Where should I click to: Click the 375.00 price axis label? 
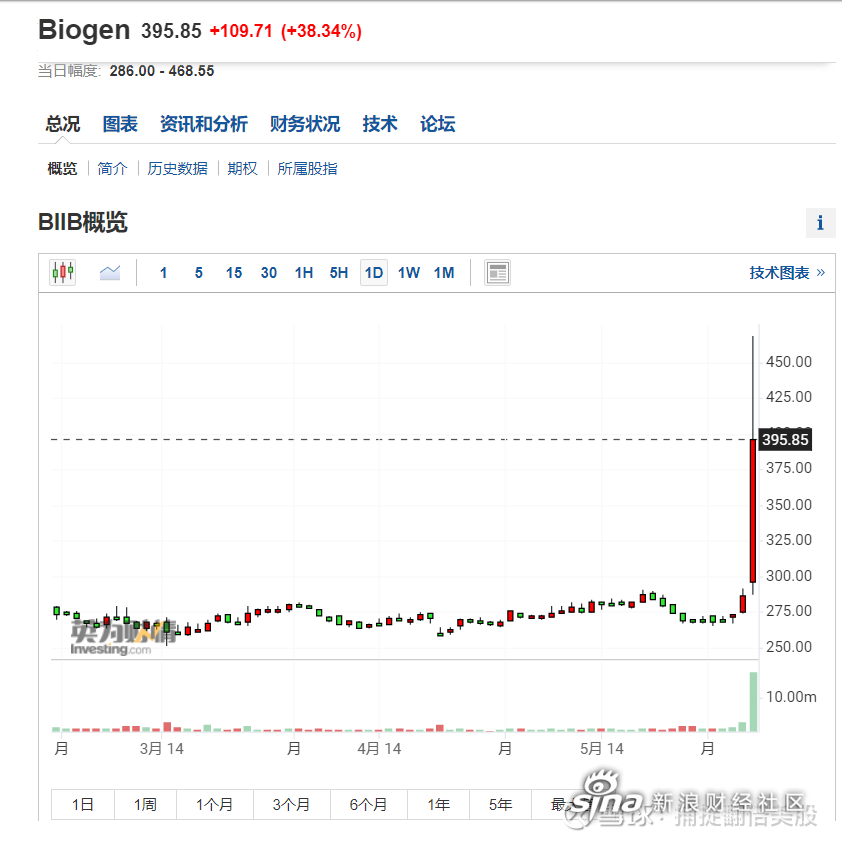pyautogui.click(x=789, y=468)
